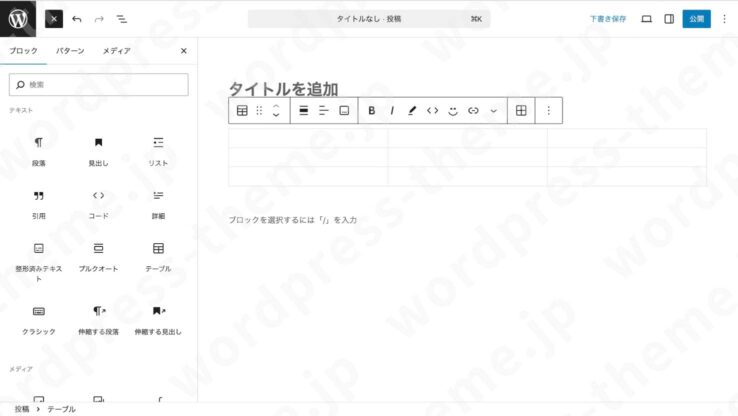Viewport: 738px width, 416px height.
Task: Change column text alignment
Action: coord(324,111)
